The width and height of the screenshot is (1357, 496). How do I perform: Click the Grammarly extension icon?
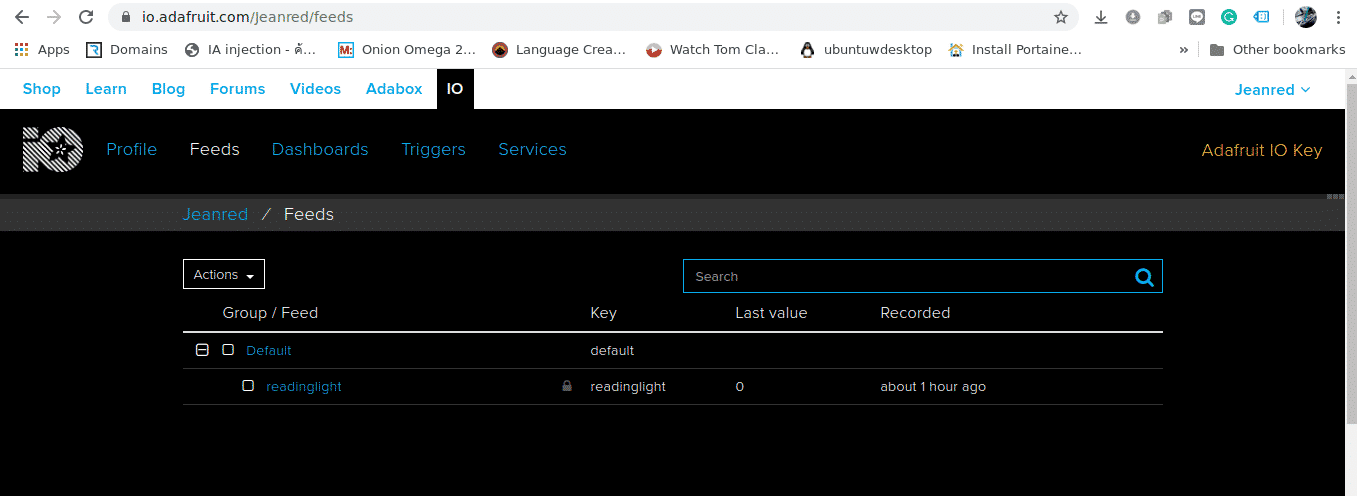(1229, 17)
